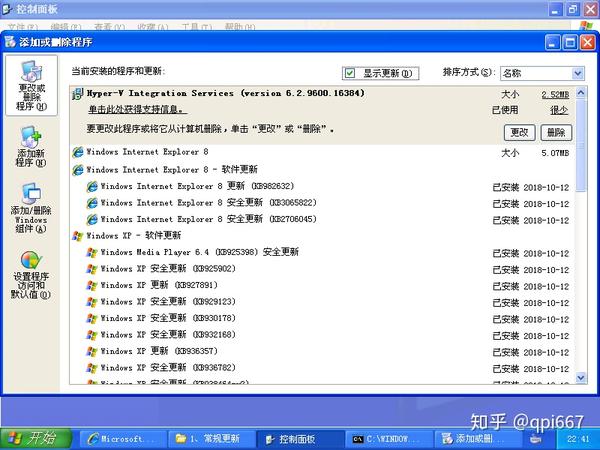Viewport: 600px width, 450px height.
Task: Select the Windows XP KB930178 update icon
Action: tap(92, 318)
